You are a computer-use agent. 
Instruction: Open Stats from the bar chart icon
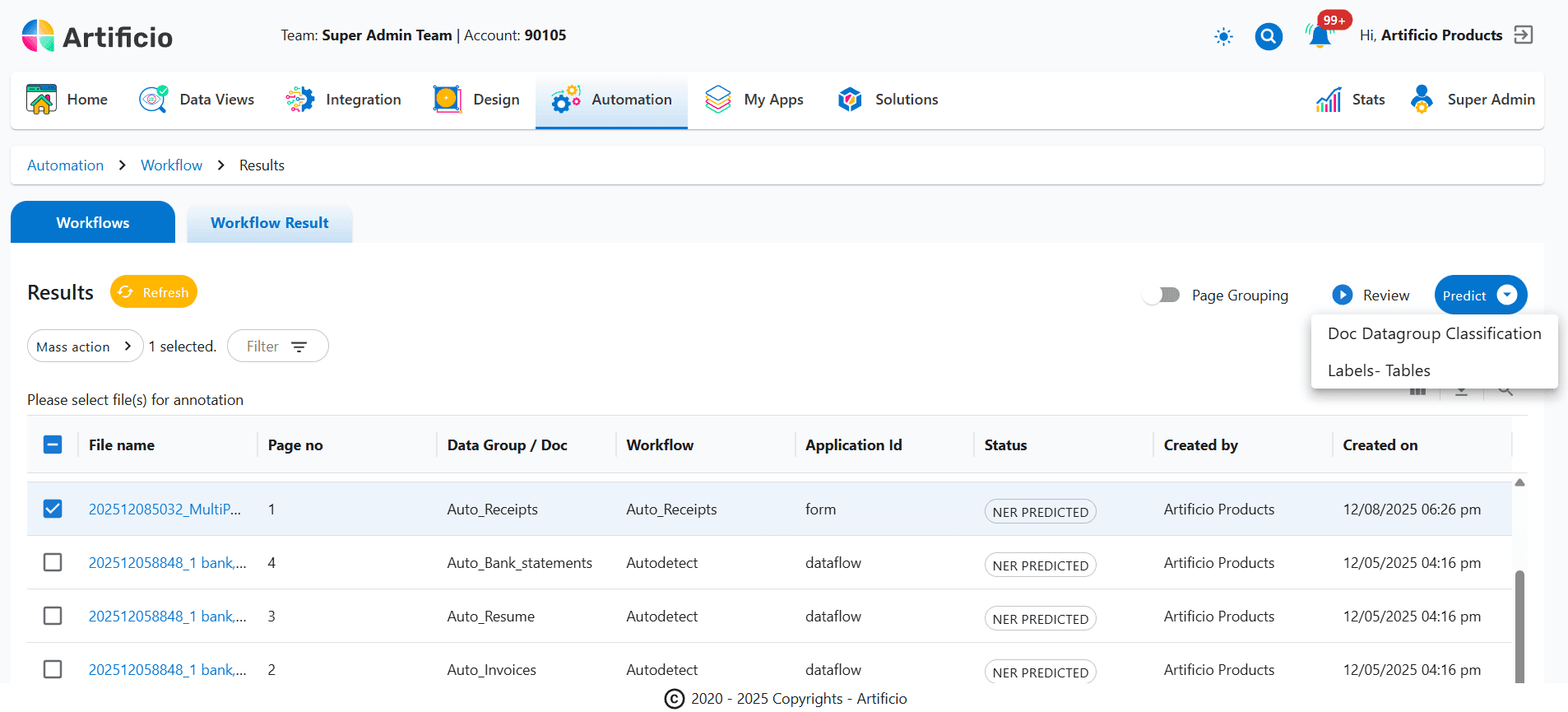(x=1329, y=100)
